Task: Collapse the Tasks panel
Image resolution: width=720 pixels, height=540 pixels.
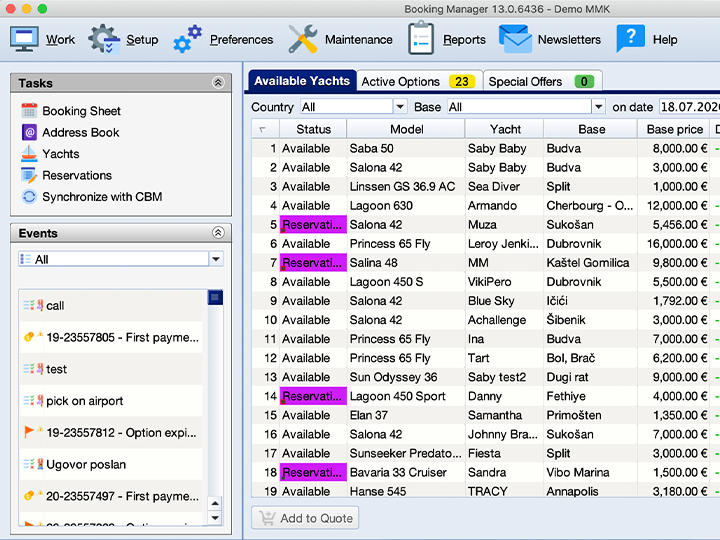Action: 218,83
